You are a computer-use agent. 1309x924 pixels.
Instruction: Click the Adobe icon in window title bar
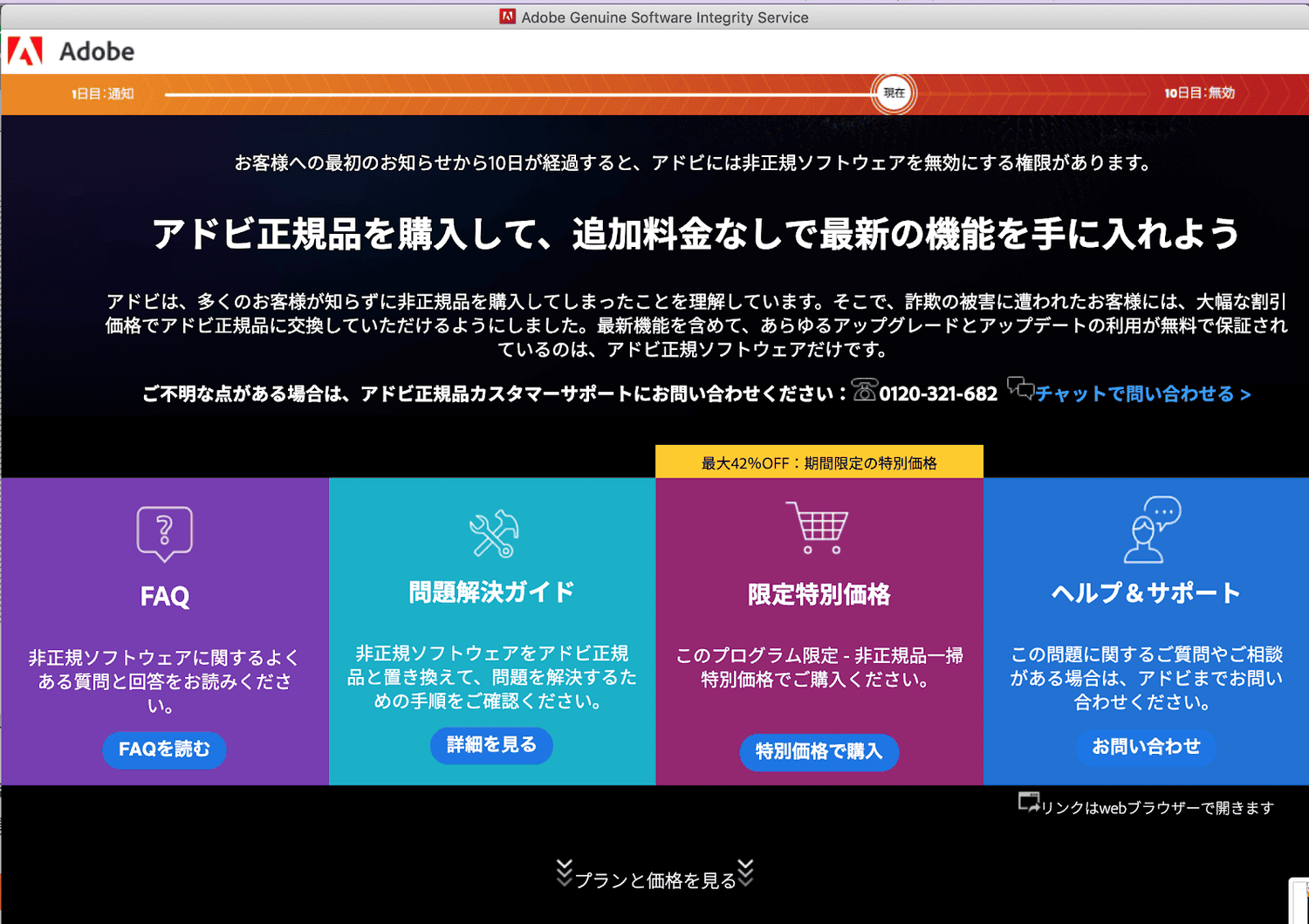click(507, 17)
